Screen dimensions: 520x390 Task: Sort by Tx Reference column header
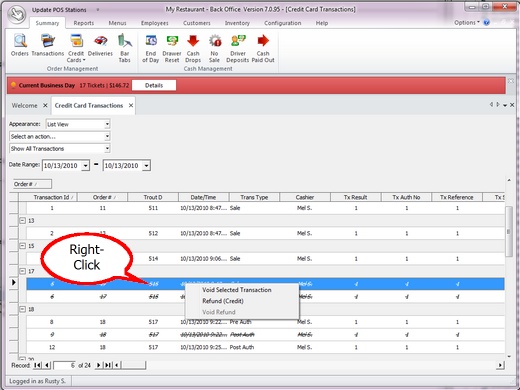point(457,197)
